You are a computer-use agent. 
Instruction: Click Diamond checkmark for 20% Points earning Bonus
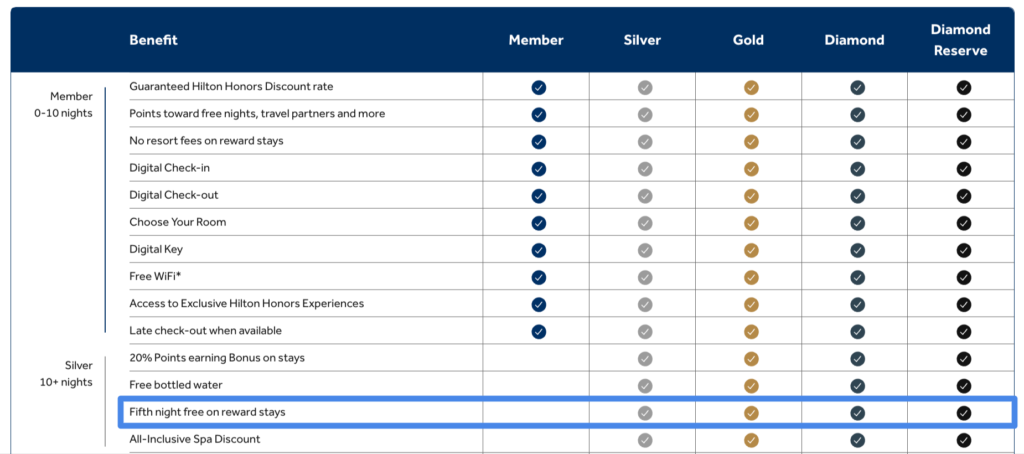point(857,359)
